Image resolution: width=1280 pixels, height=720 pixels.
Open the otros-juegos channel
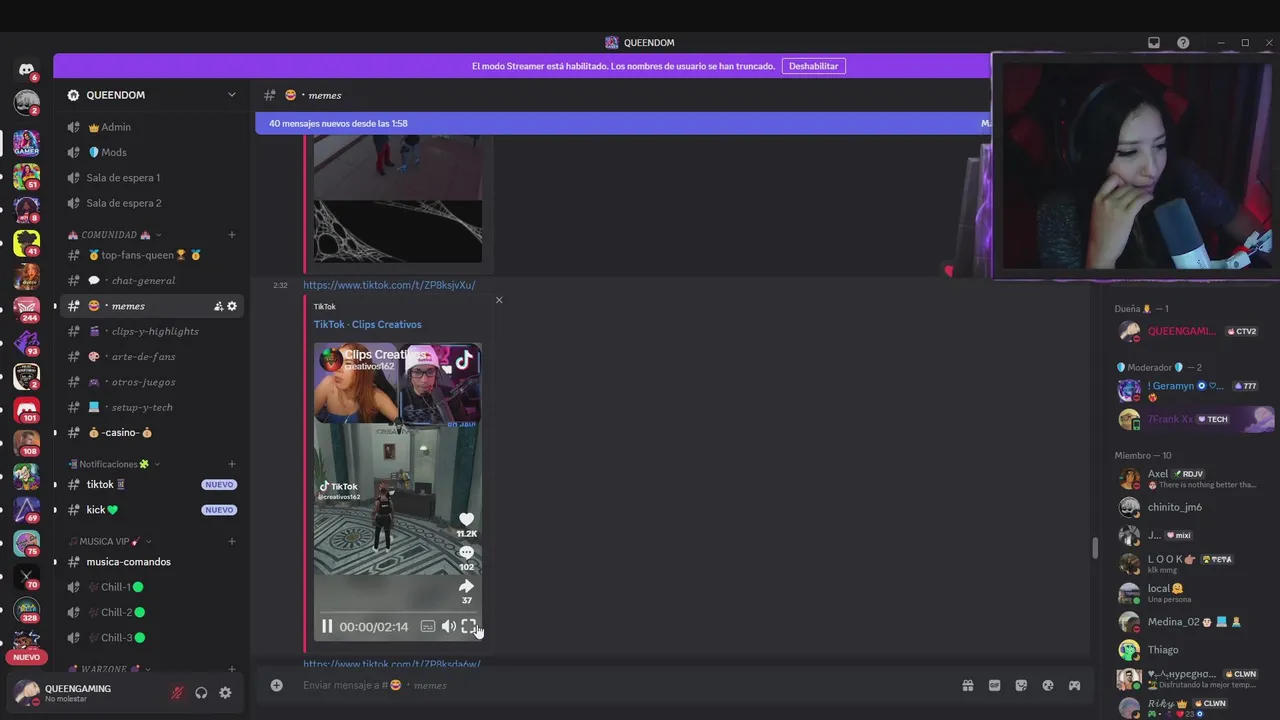152,382
